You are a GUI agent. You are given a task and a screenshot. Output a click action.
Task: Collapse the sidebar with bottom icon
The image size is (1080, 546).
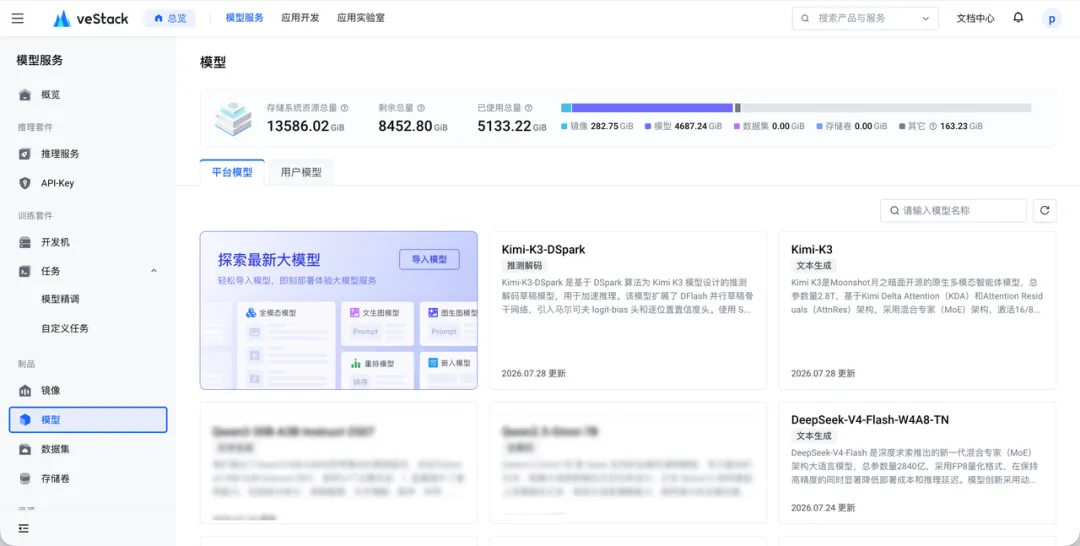(24, 528)
